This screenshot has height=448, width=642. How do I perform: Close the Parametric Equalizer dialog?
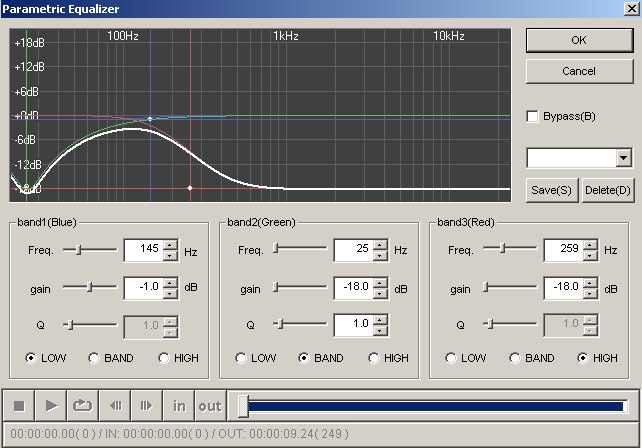[632, 9]
